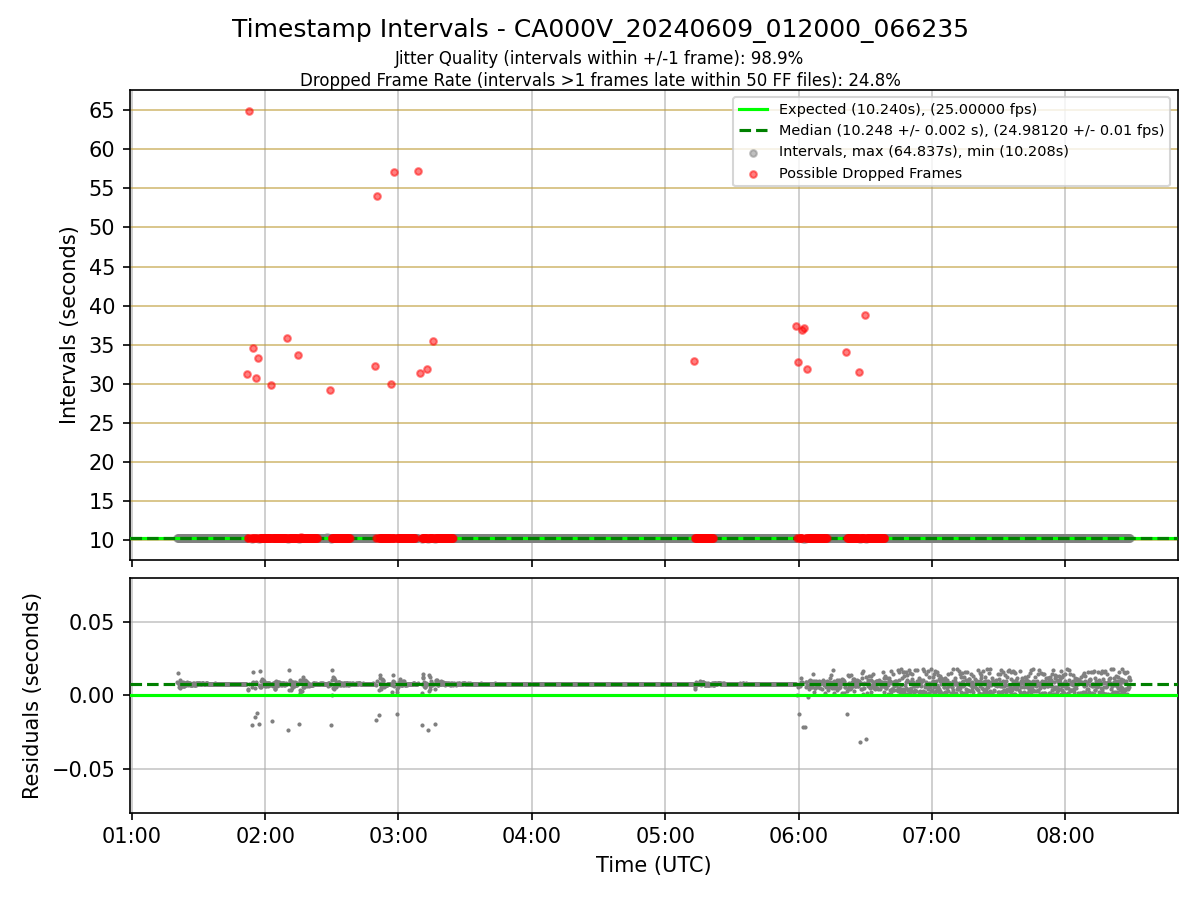Click the "04:00" x-axis tick label

pyautogui.click(x=531, y=833)
